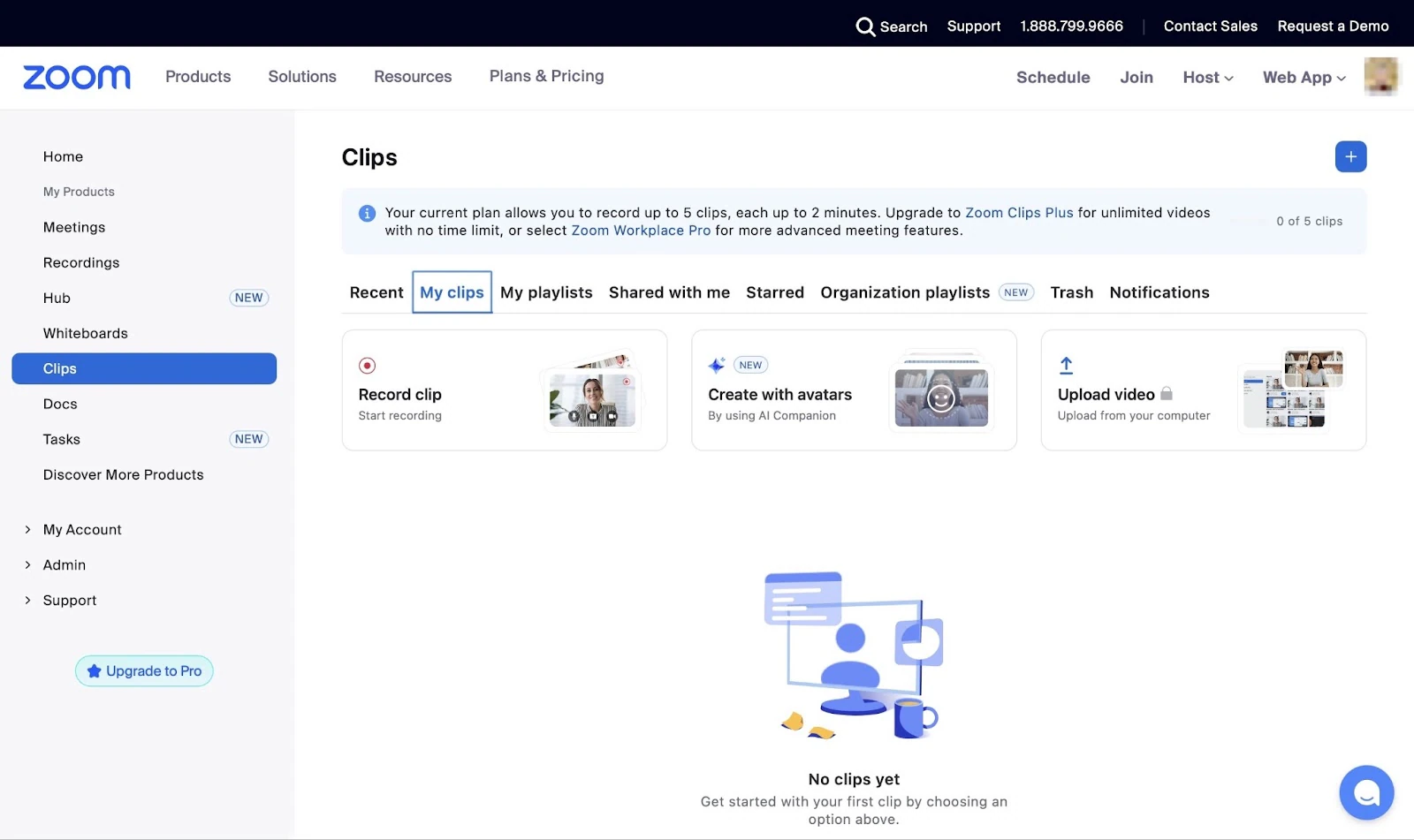The height and width of the screenshot is (840, 1414).
Task: Click the "Start recording" text
Action: pos(400,416)
